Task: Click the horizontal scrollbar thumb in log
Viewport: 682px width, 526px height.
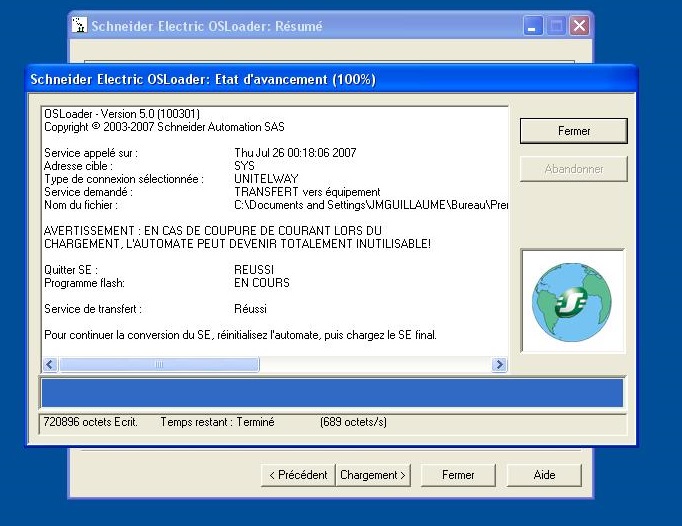Action: (x=159, y=365)
